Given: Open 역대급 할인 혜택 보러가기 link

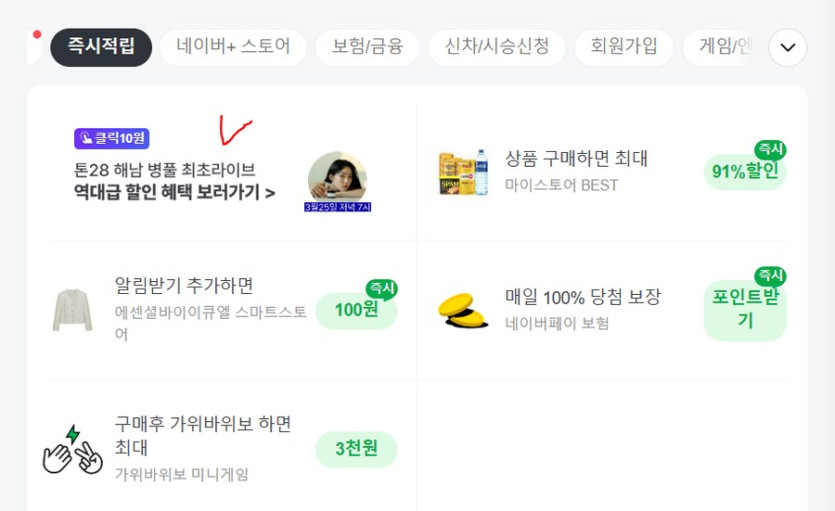Looking at the screenshot, I should pos(174,192).
